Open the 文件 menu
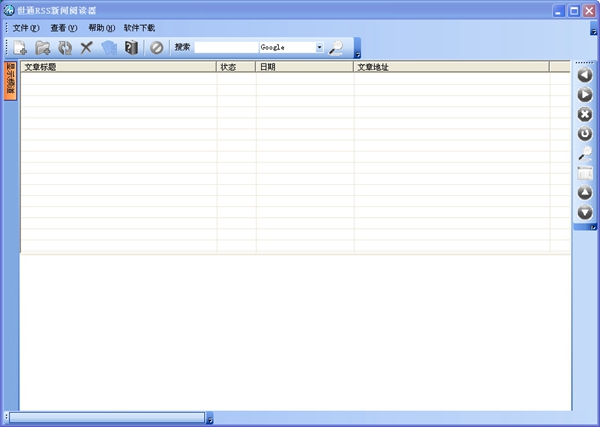This screenshot has height=427, width=600. (x=26, y=28)
